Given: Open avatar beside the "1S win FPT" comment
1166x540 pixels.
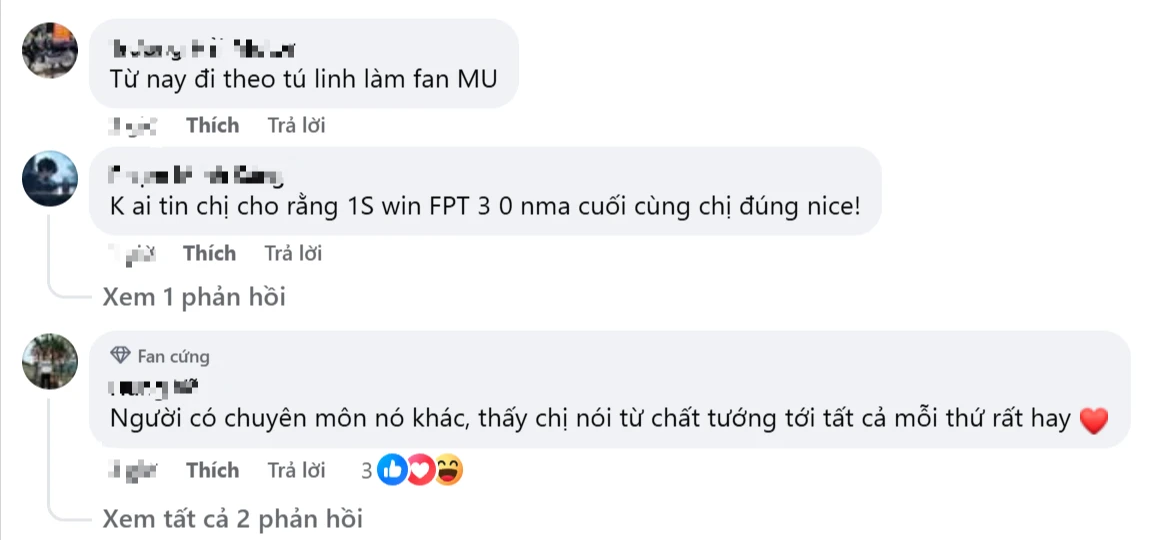Looking at the screenshot, I should (x=50, y=179).
